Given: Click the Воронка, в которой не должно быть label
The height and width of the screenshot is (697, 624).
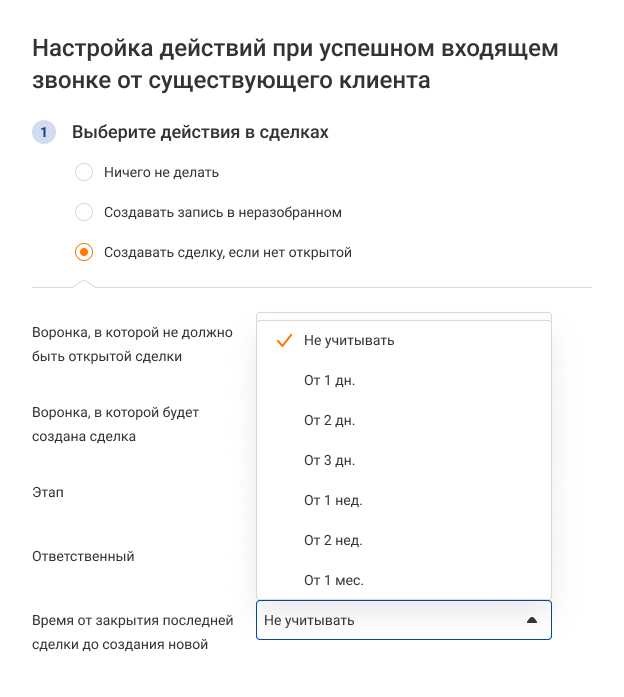Looking at the screenshot, I should point(132,343).
